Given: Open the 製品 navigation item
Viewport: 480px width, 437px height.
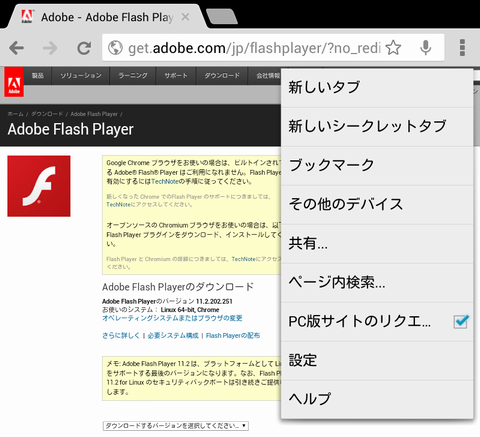Looking at the screenshot, I should click(38, 76).
